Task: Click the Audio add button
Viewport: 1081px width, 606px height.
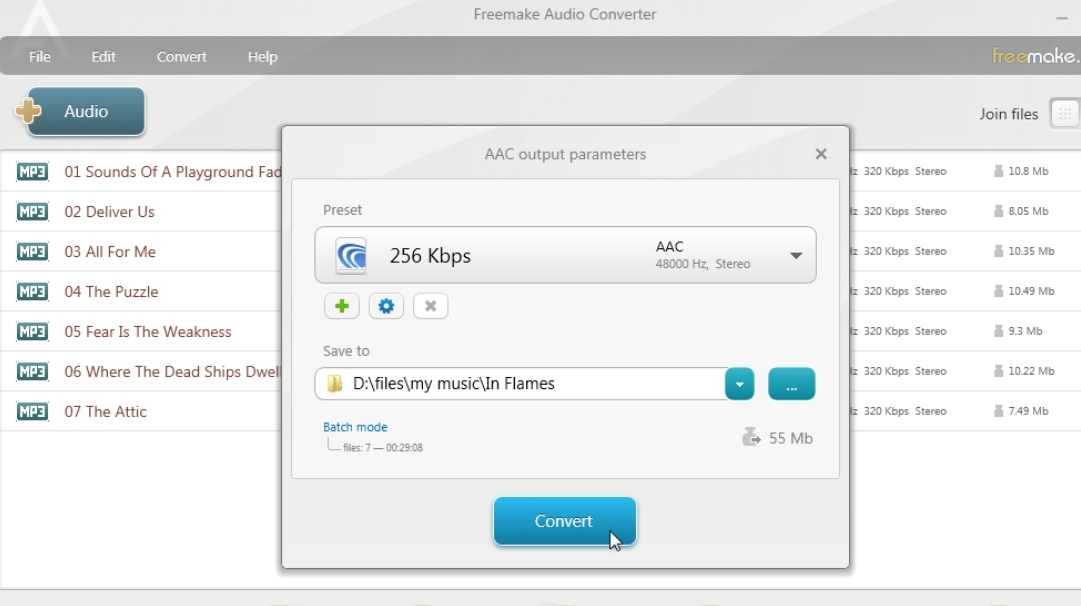Action: 80,111
